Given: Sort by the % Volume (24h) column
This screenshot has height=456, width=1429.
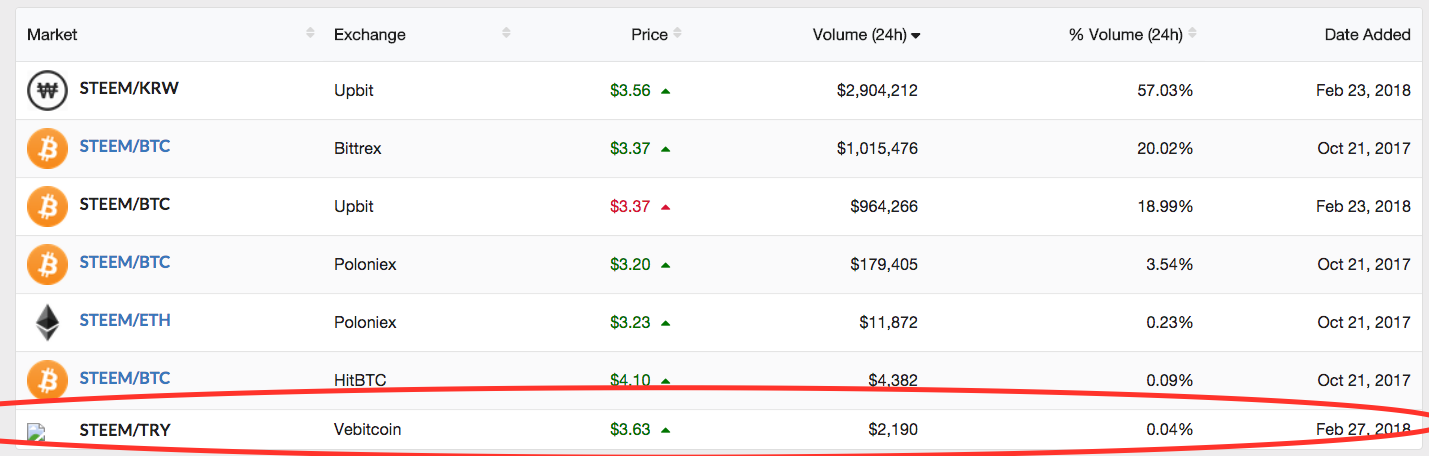Looking at the screenshot, I should [x=1125, y=35].
